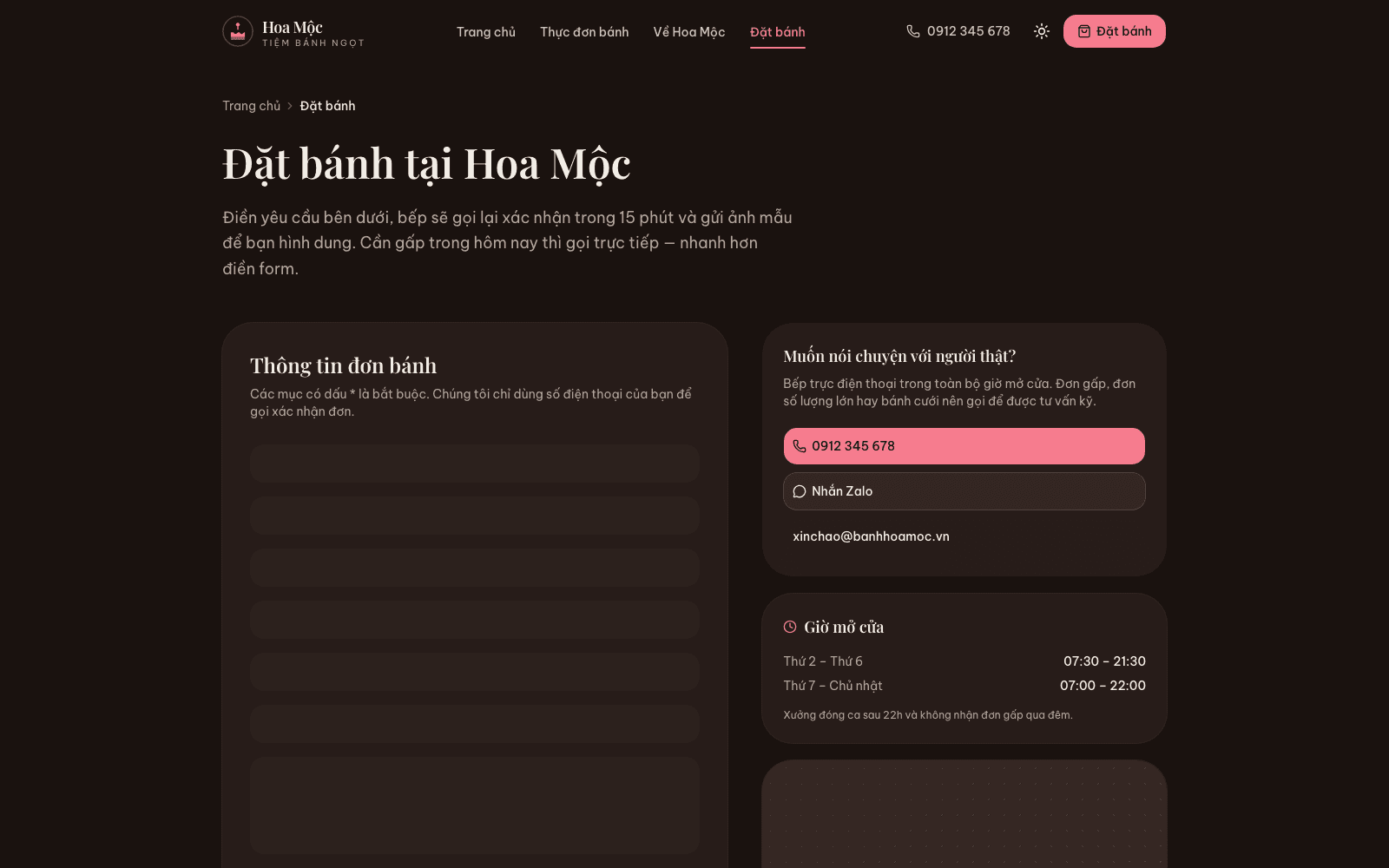
Task: Click the 07:30 – 21:30 weekday hours
Action: 1104,661
